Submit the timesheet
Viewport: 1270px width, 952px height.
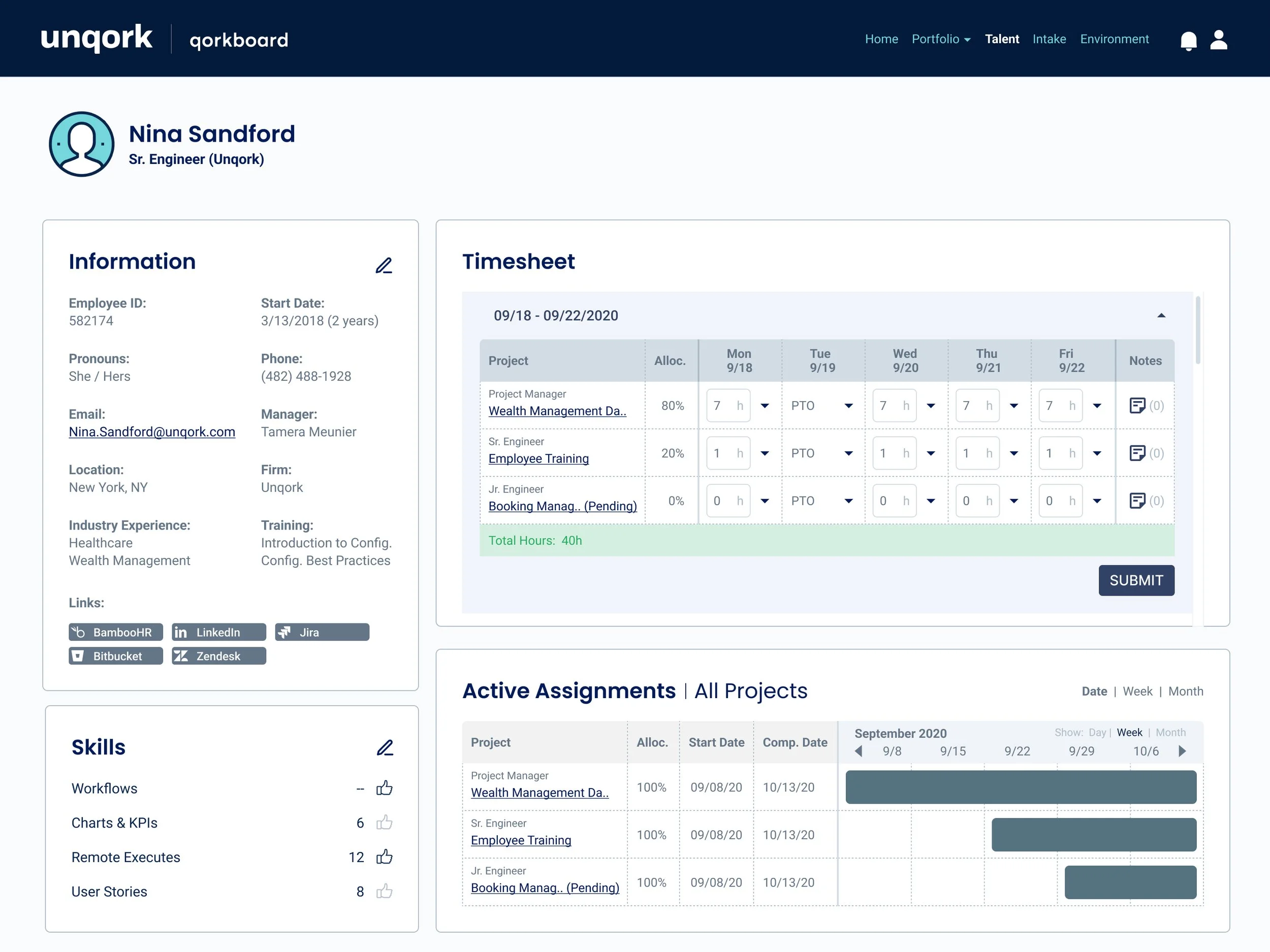(1136, 580)
